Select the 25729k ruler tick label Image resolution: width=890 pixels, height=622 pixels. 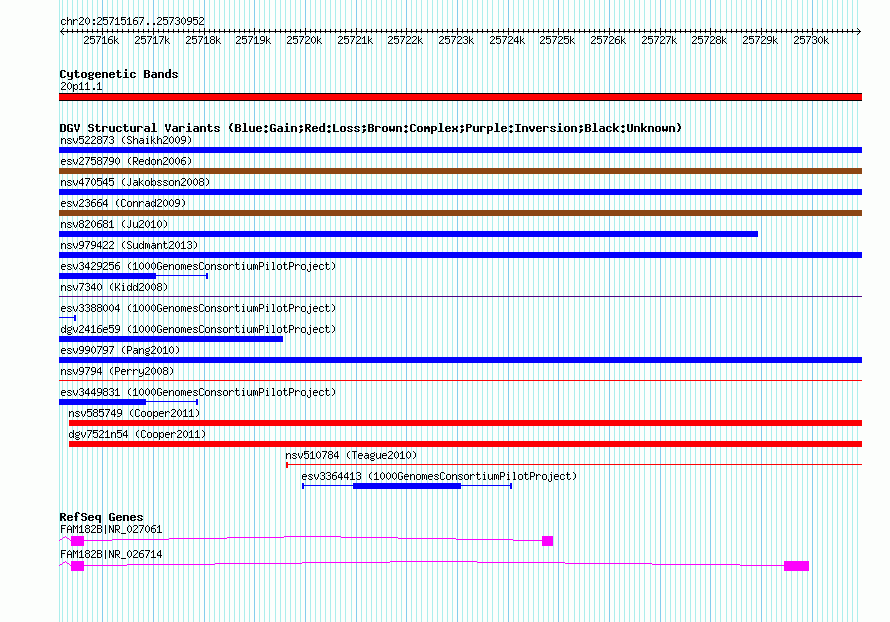[760, 40]
